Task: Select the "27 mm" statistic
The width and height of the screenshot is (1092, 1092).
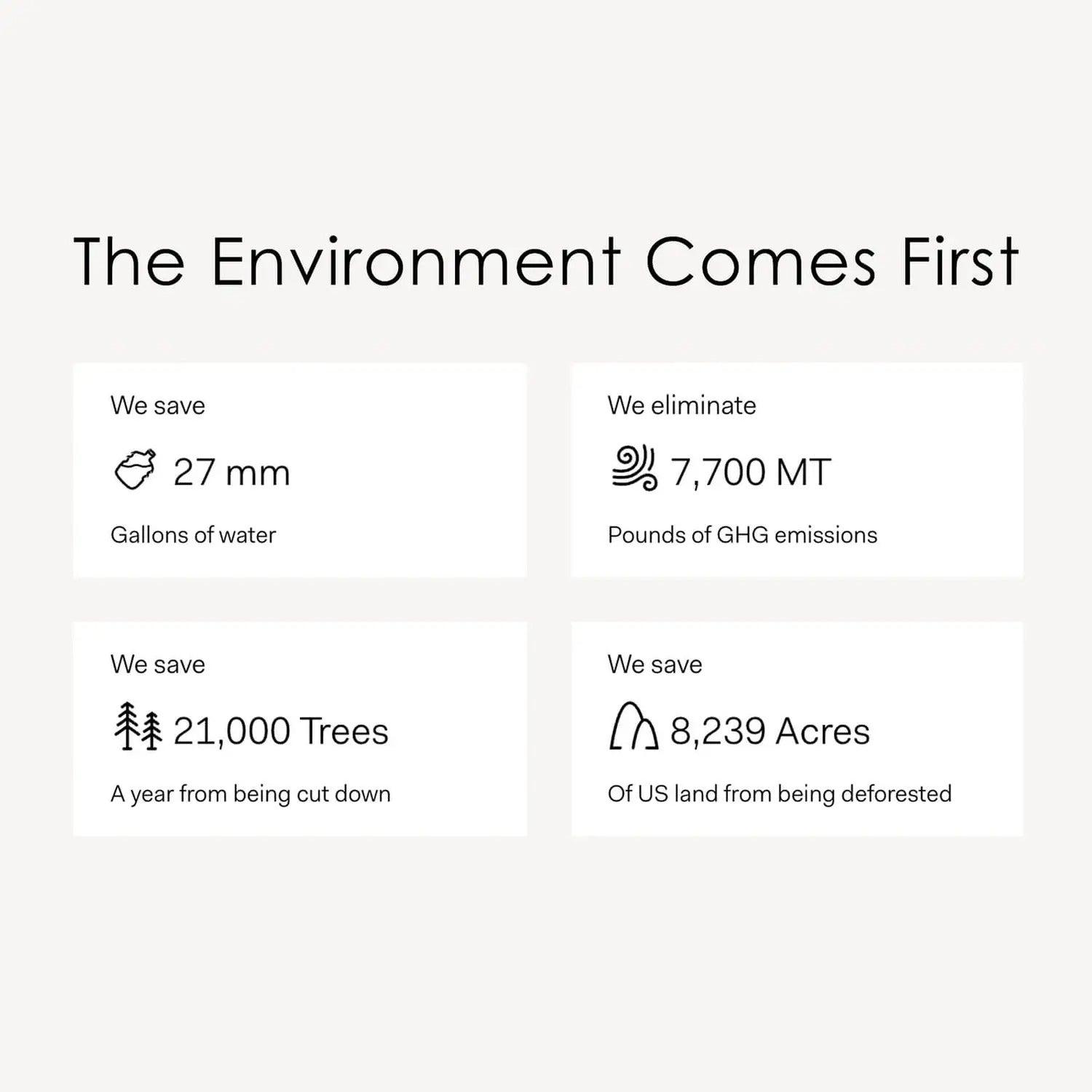Action: point(232,472)
